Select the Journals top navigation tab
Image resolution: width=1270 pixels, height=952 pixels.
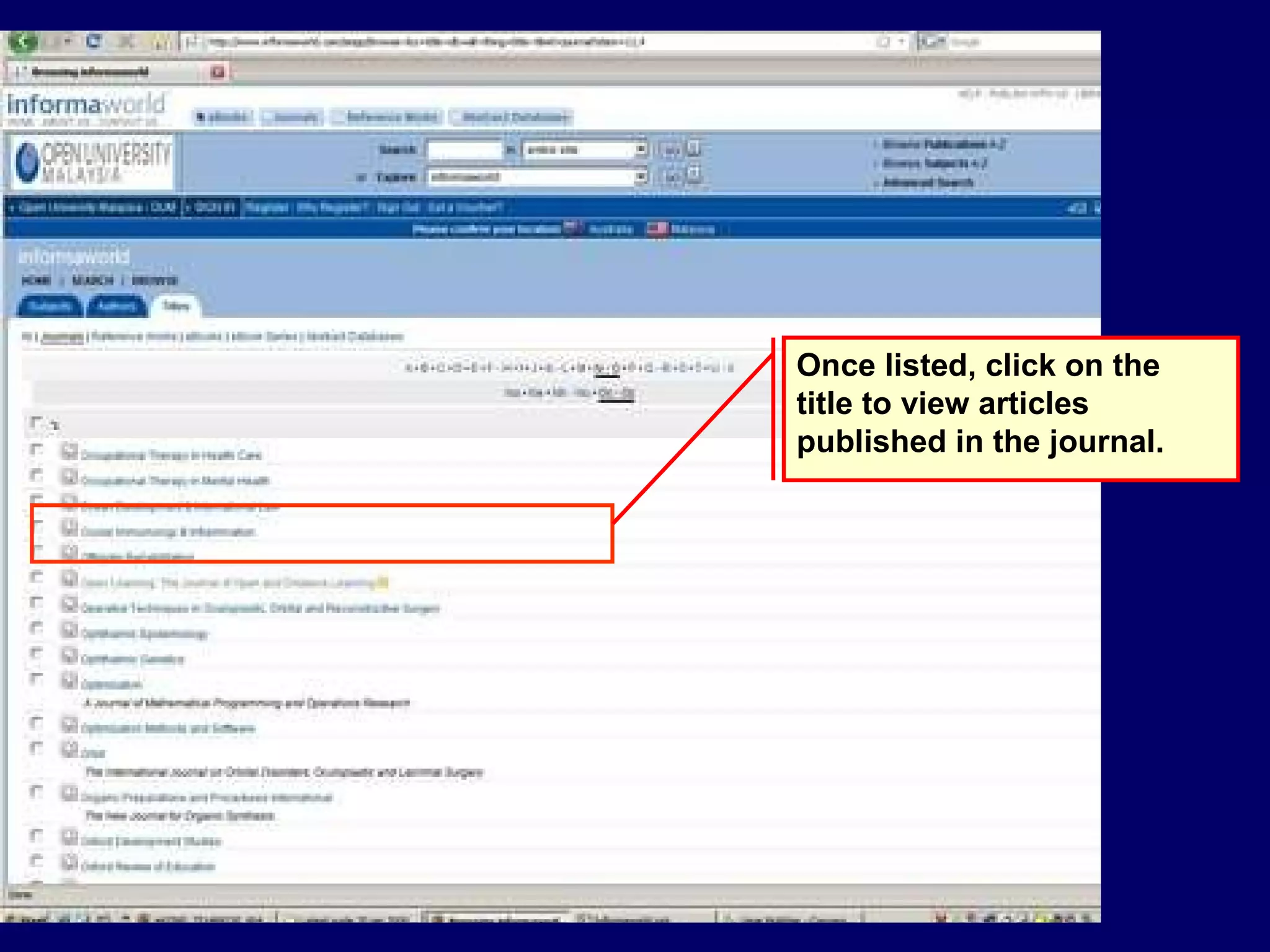(291, 117)
